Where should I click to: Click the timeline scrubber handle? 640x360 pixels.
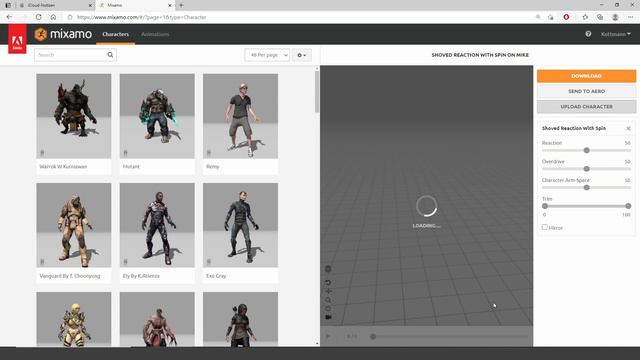pos(373,336)
